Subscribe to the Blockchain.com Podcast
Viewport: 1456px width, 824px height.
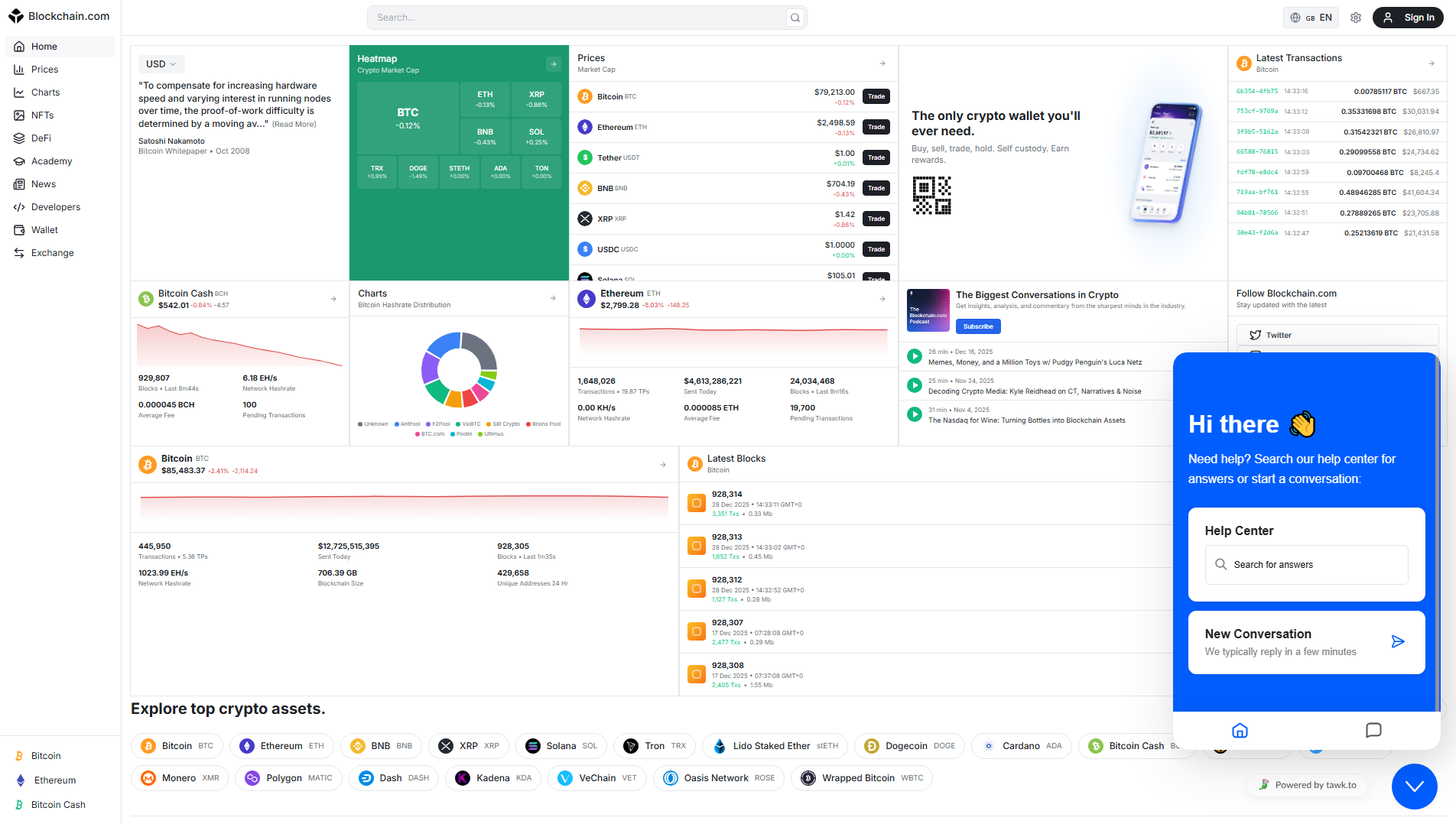978,326
